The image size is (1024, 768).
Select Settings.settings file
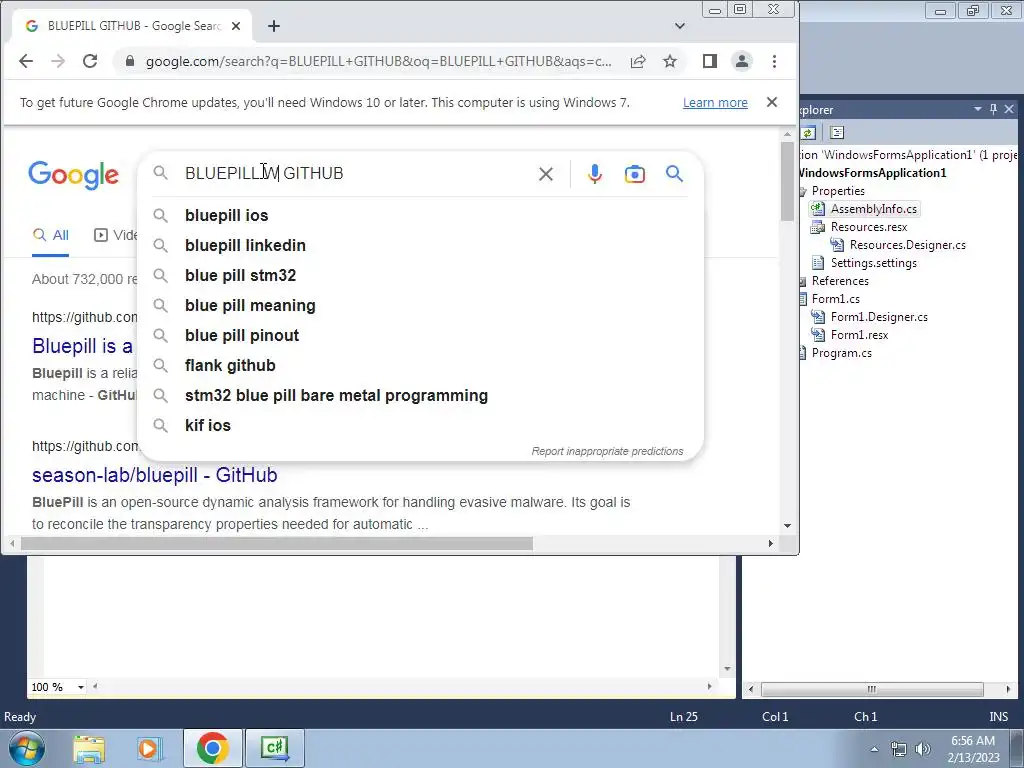tap(873, 263)
